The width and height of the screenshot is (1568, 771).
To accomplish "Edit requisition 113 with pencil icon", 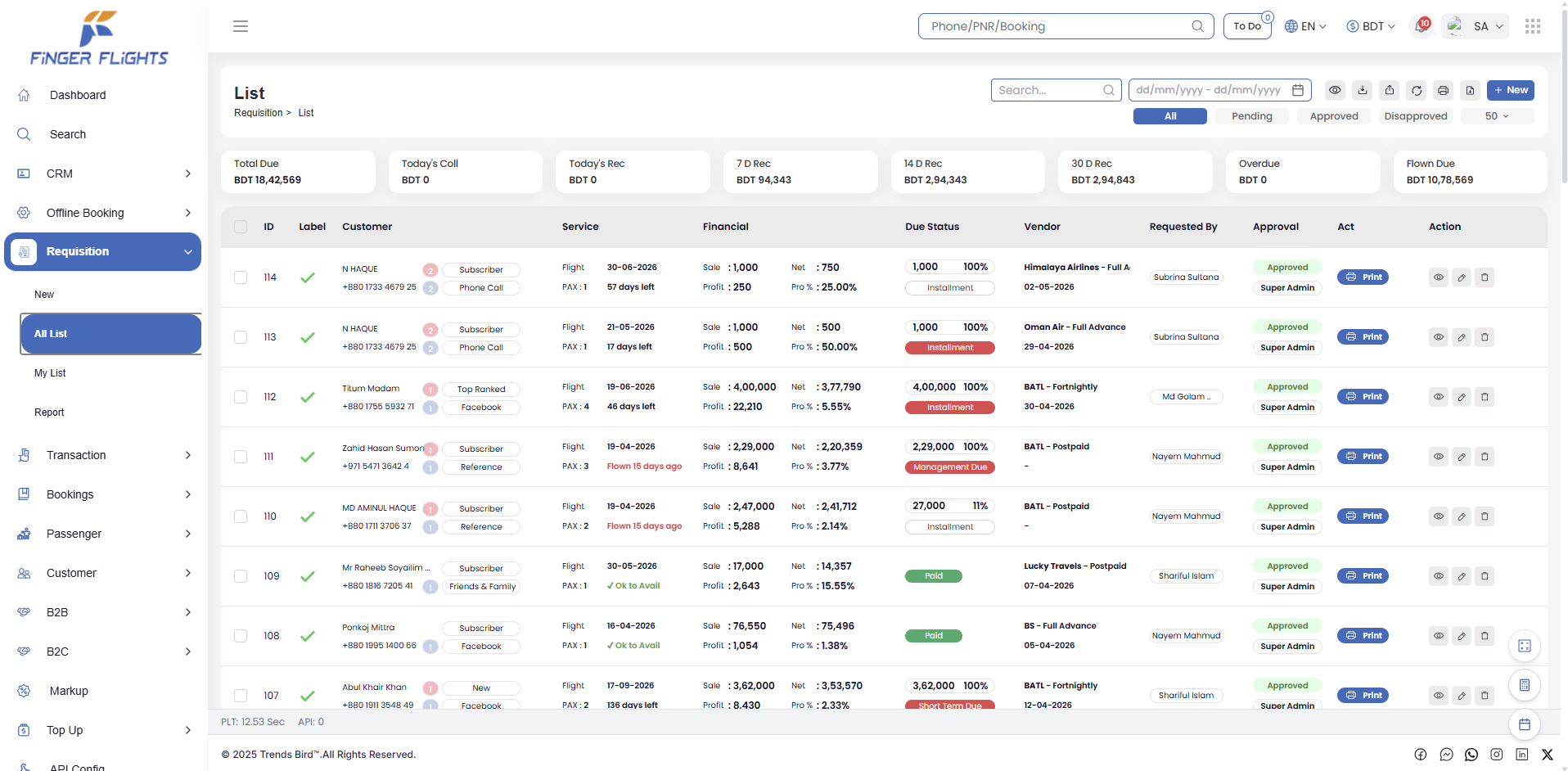I will (1462, 337).
